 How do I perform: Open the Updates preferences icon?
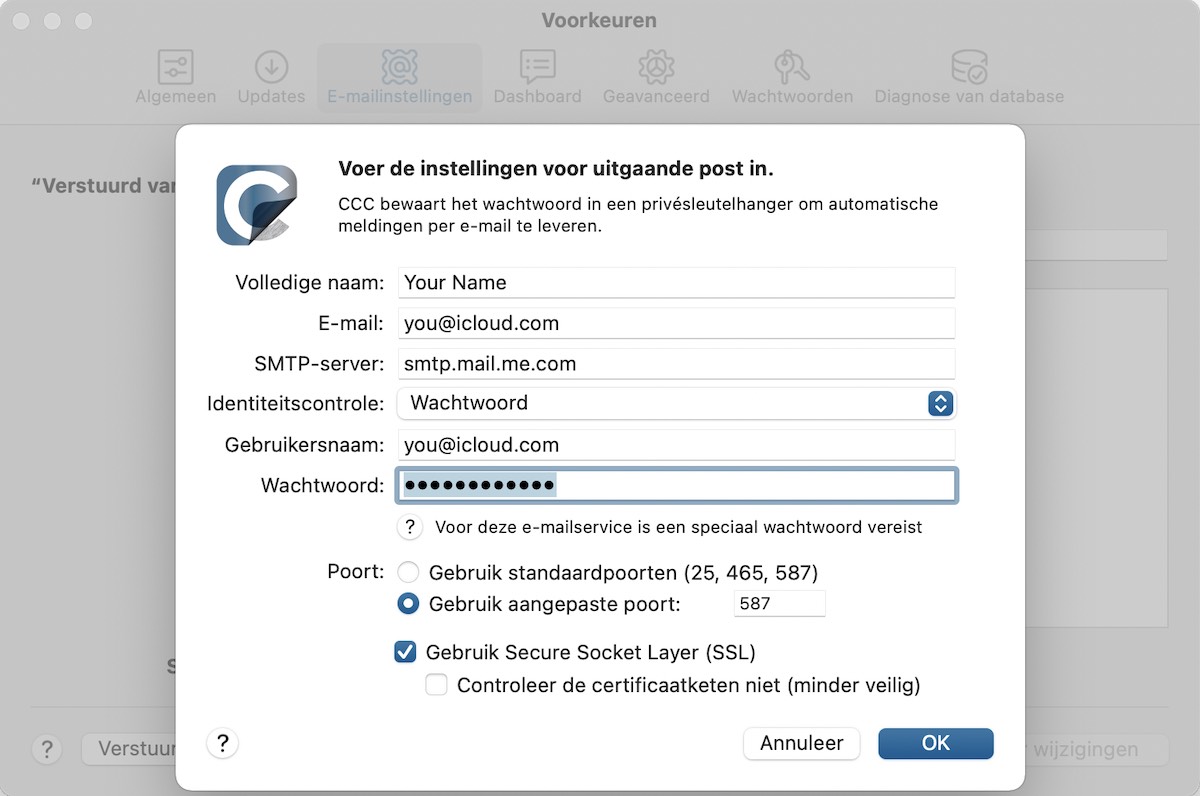coord(271,67)
